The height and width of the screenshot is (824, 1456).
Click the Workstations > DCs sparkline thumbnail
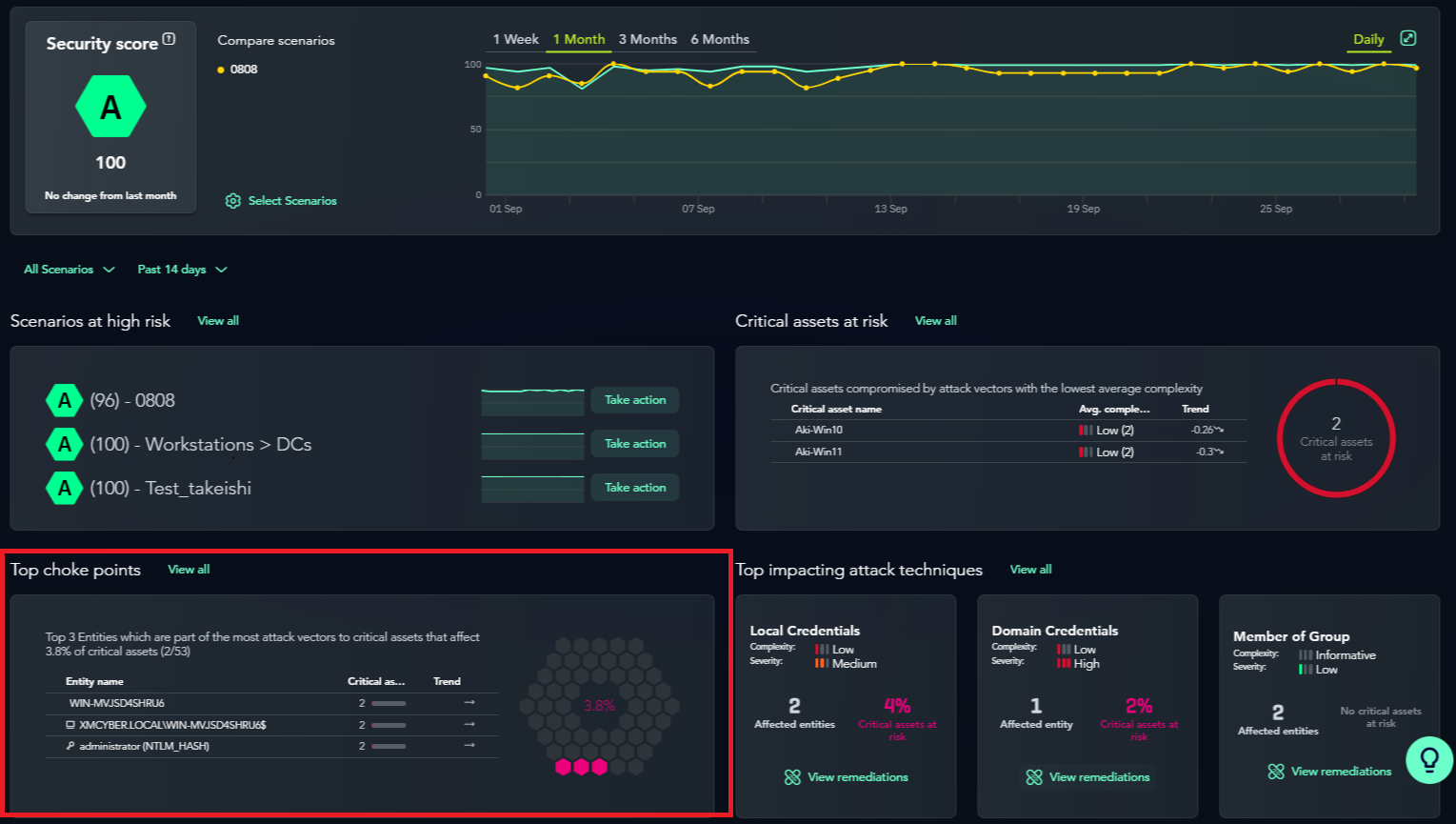coord(532,445)
